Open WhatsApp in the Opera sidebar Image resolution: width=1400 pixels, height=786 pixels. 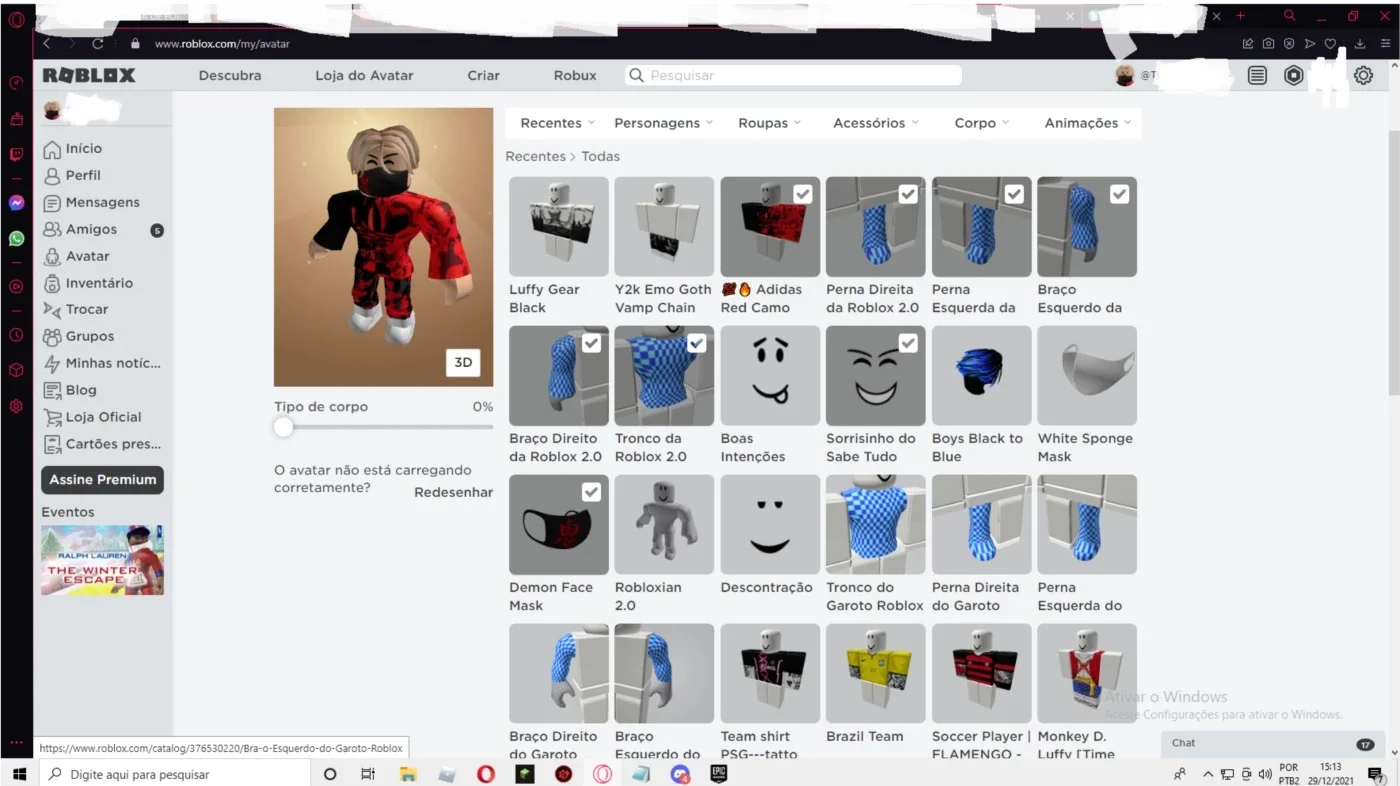(x=16, y=239)
